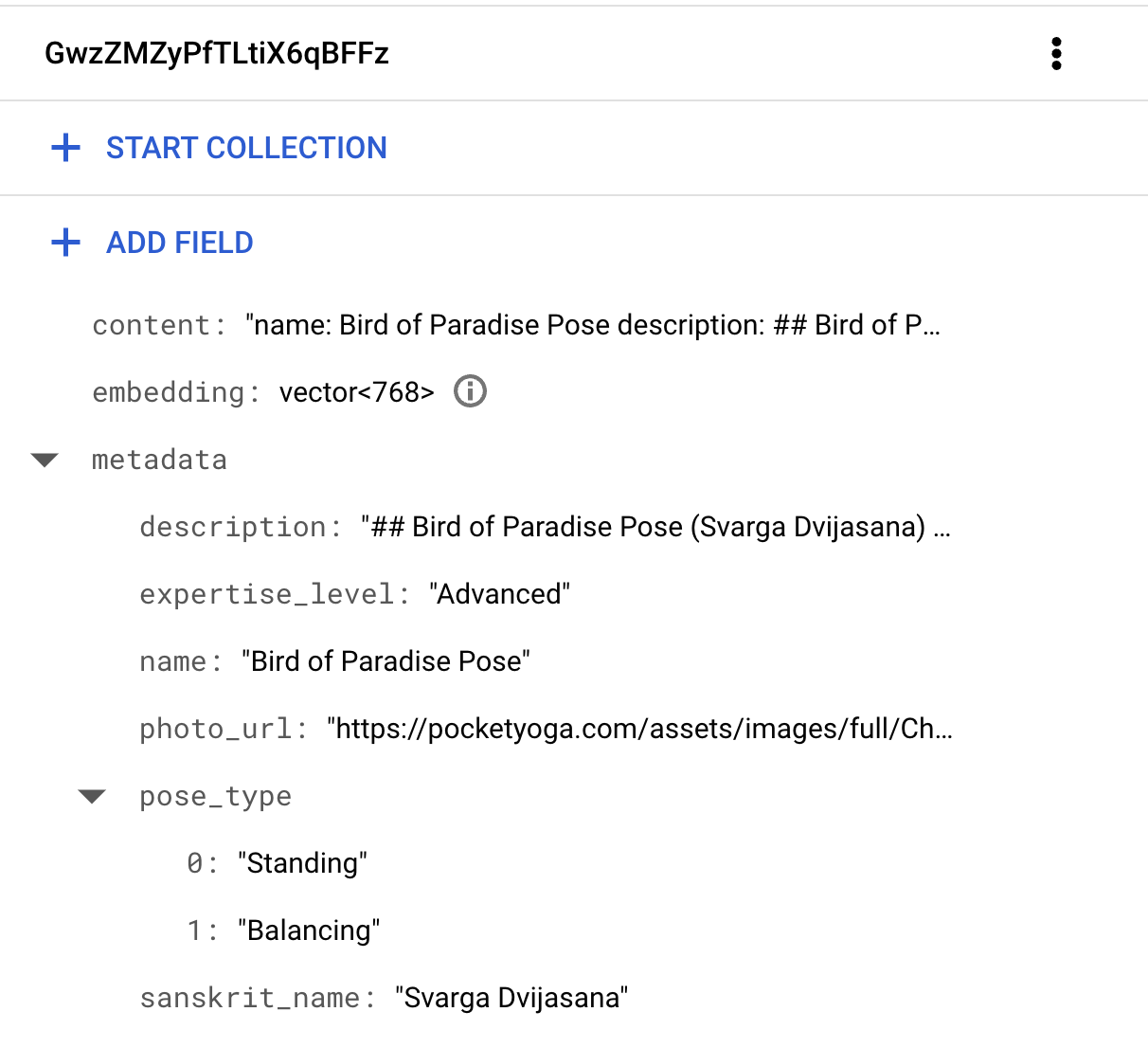Select pose_type item 0 Standing
Image resolution: width=1148 pixels, height=1048 pixels.
pyautogui.click(x=303, y=863)
